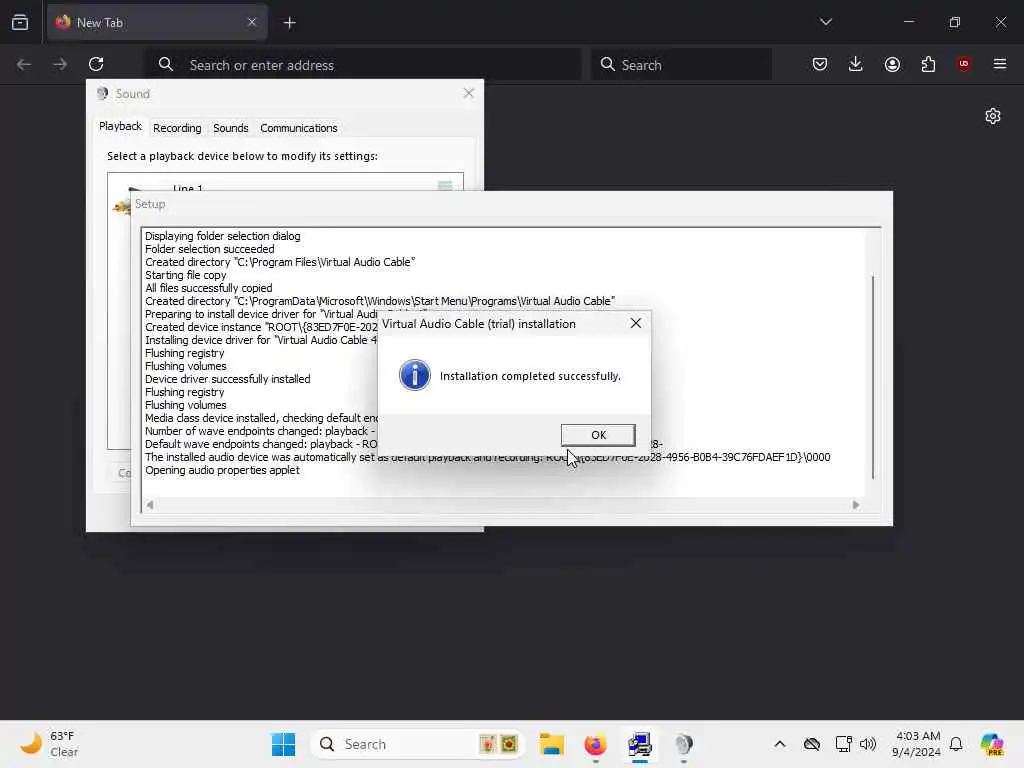Click the log line "Device driver successfully installed"

point(227,379)
